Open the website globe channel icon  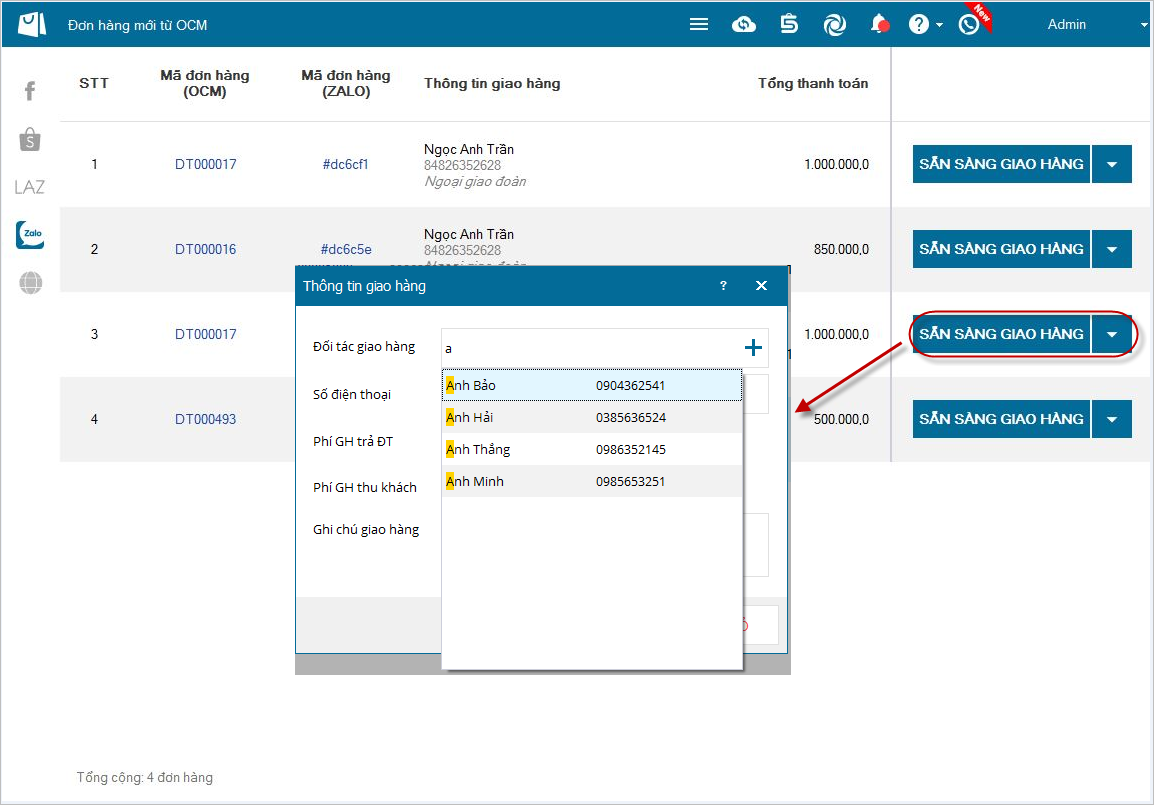coord(30,284)
